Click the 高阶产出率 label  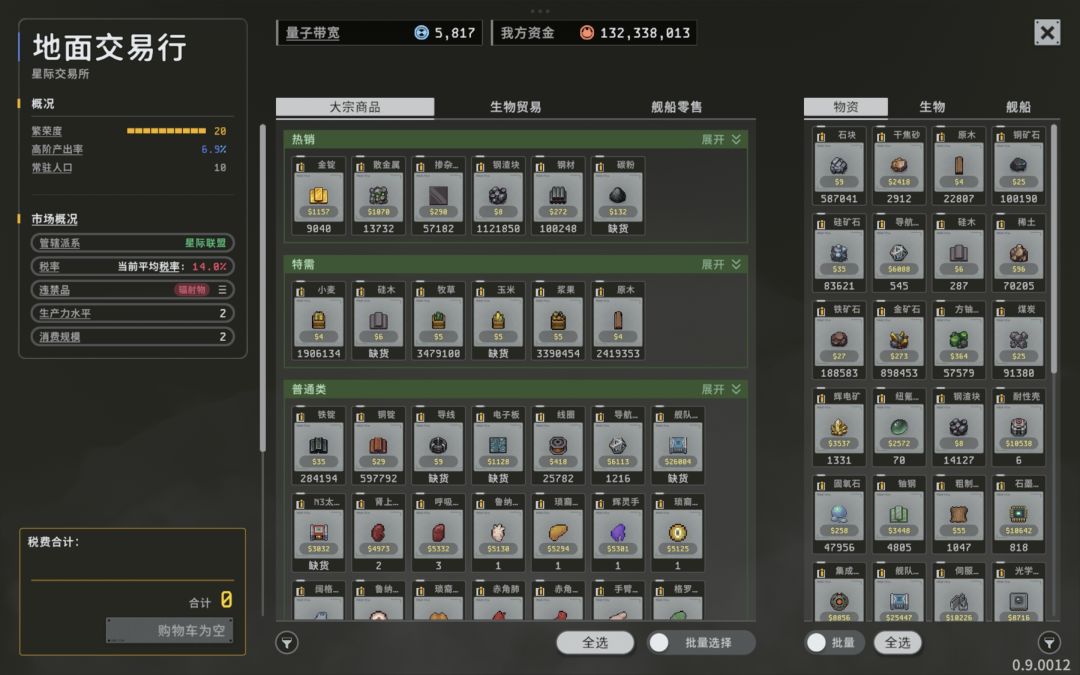[x=57, y=149]
